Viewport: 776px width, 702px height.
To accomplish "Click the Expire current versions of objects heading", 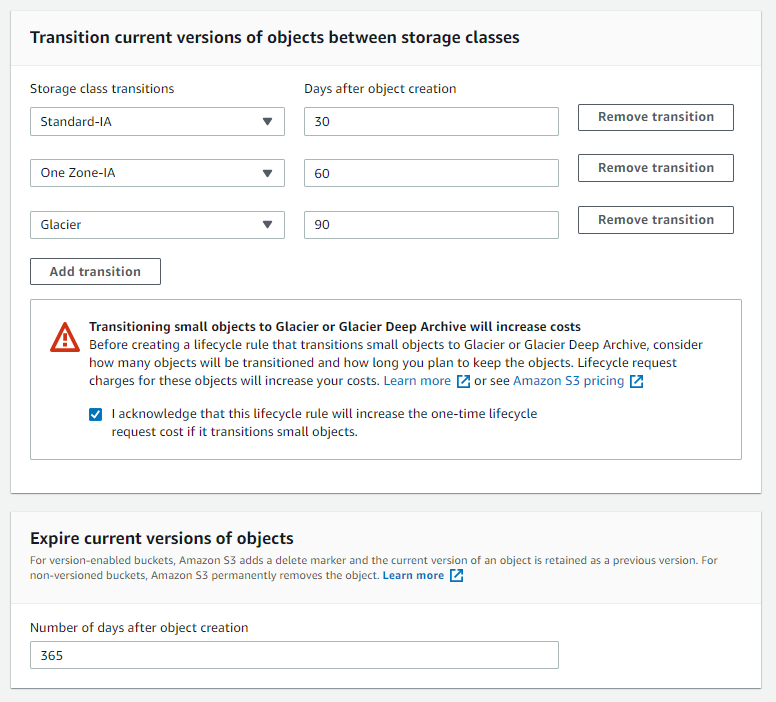I will point(161,538).
